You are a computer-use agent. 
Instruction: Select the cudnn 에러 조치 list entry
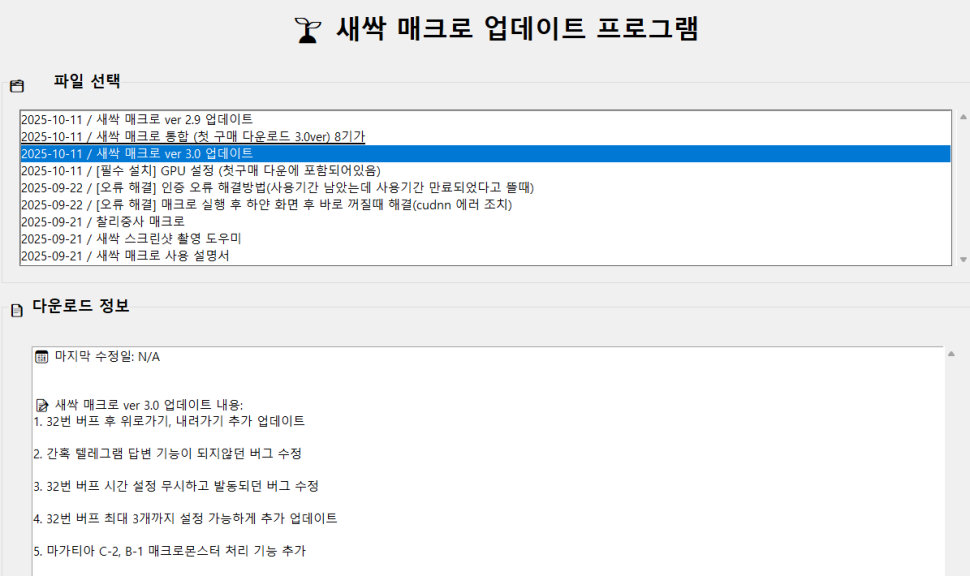(x=266, y=204)
